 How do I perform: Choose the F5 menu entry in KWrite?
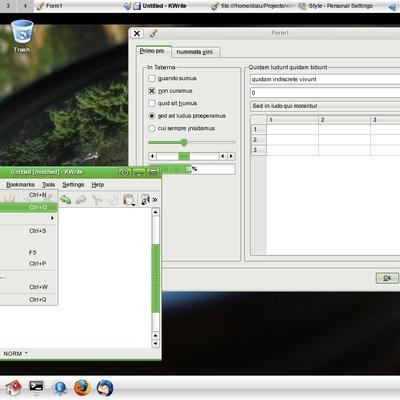tap(29, 252)
